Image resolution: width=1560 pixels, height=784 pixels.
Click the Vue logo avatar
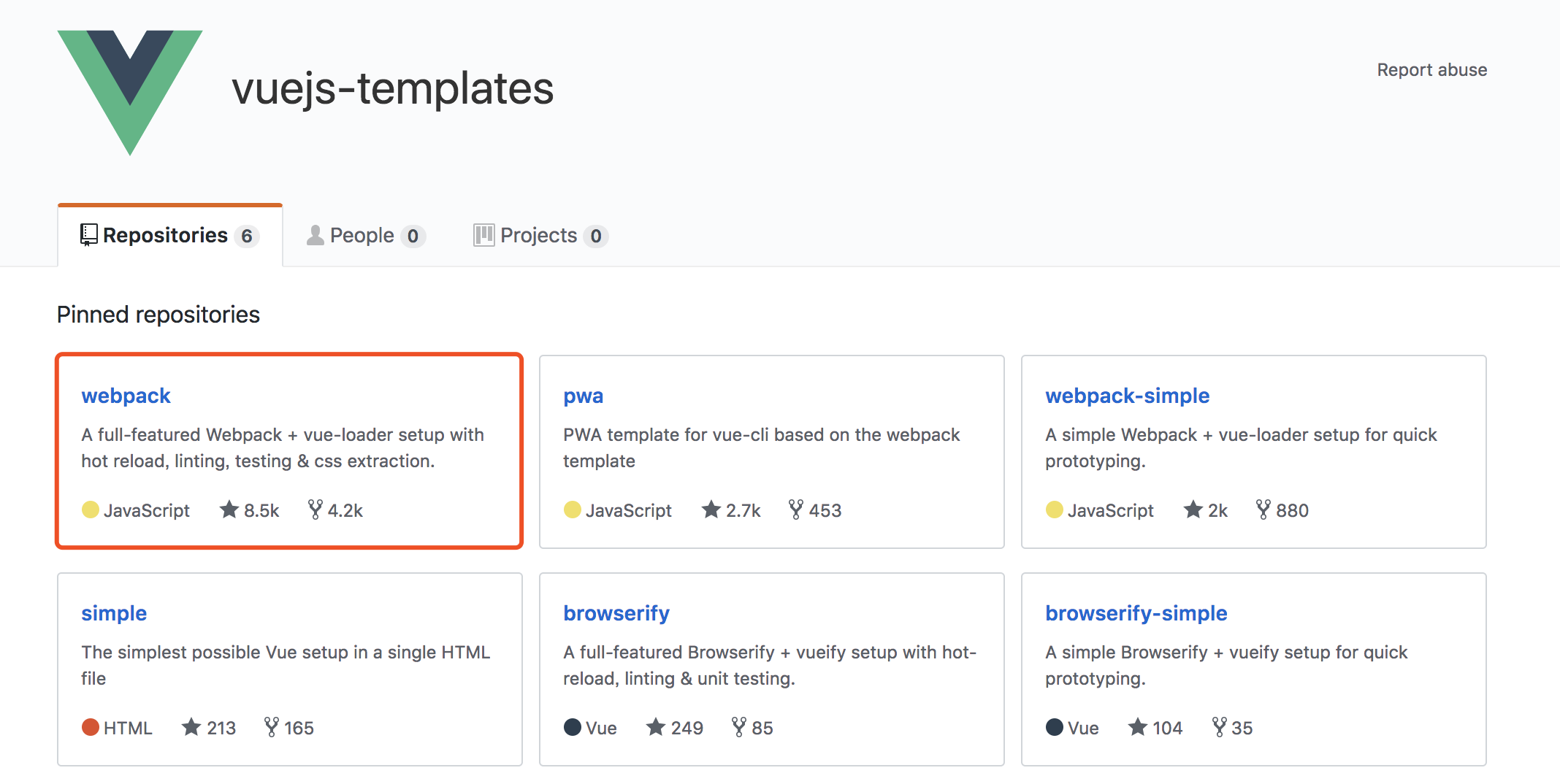[130, 92]
